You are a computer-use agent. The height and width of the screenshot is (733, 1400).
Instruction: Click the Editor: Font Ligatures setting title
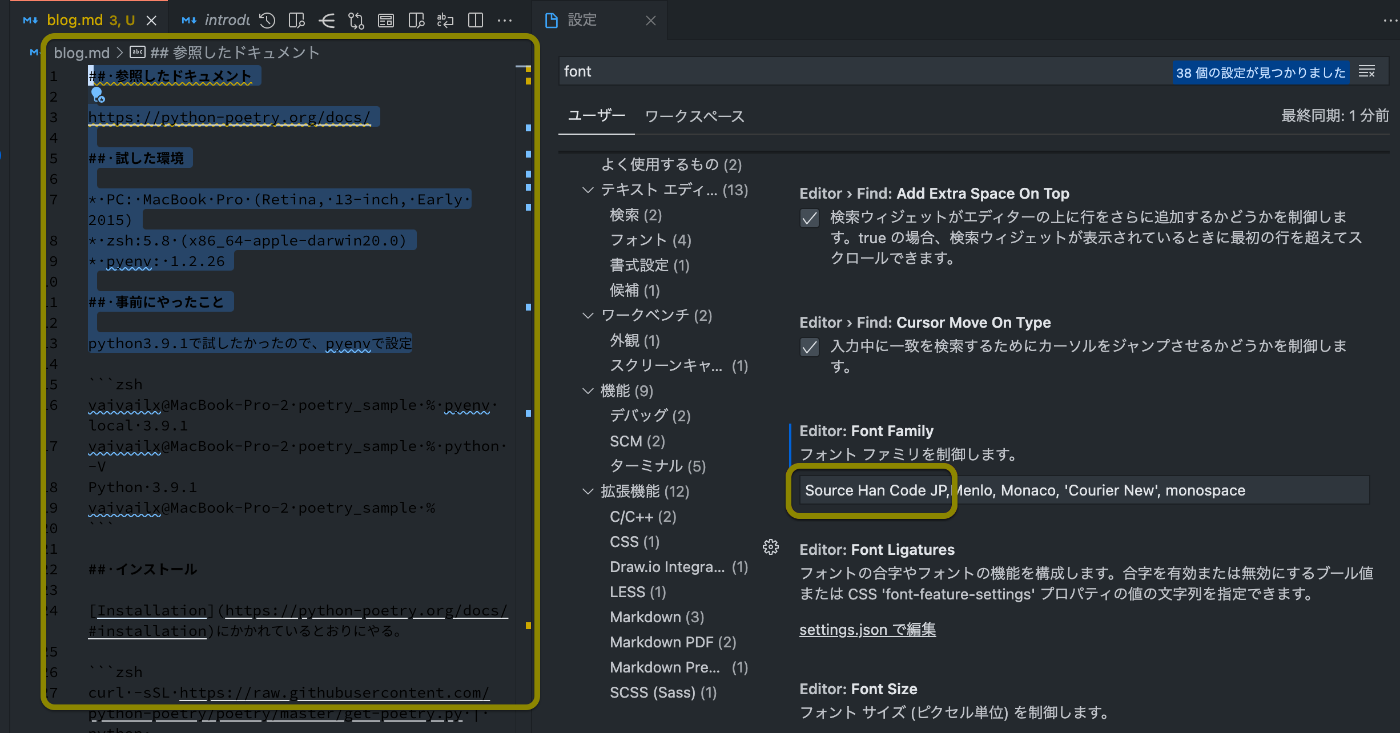(x=877, y=550)
